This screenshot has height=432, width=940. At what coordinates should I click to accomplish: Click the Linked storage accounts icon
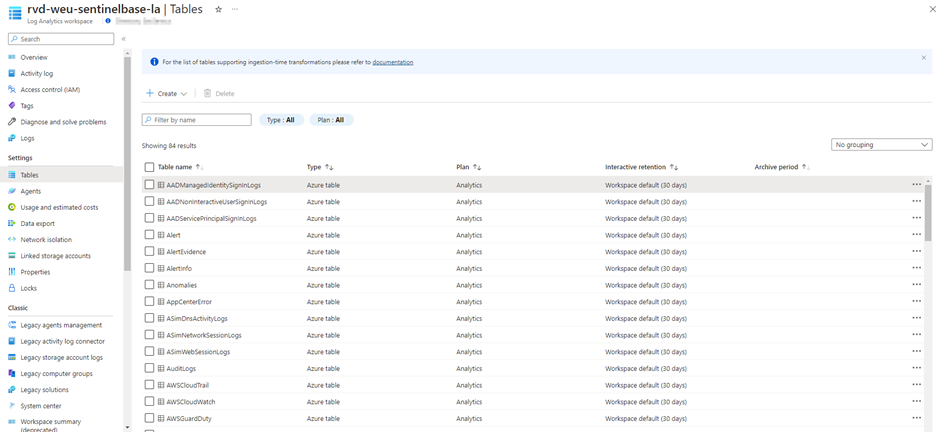(12, 256)
